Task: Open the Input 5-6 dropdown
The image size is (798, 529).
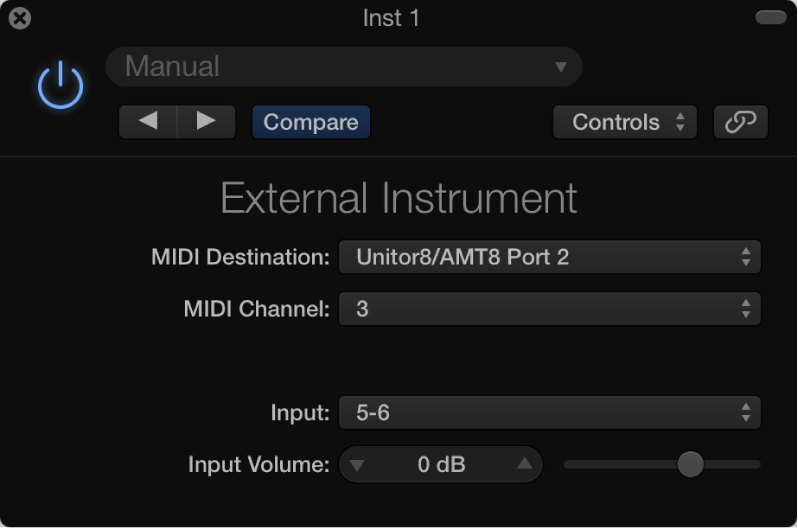Action: (x=549, y=412)
